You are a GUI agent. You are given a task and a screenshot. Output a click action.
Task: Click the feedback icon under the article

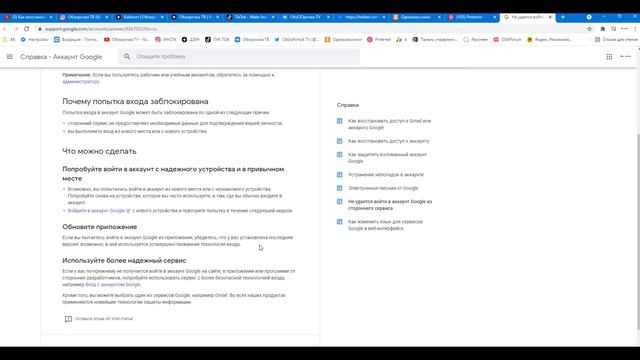[x=68, y=319]
